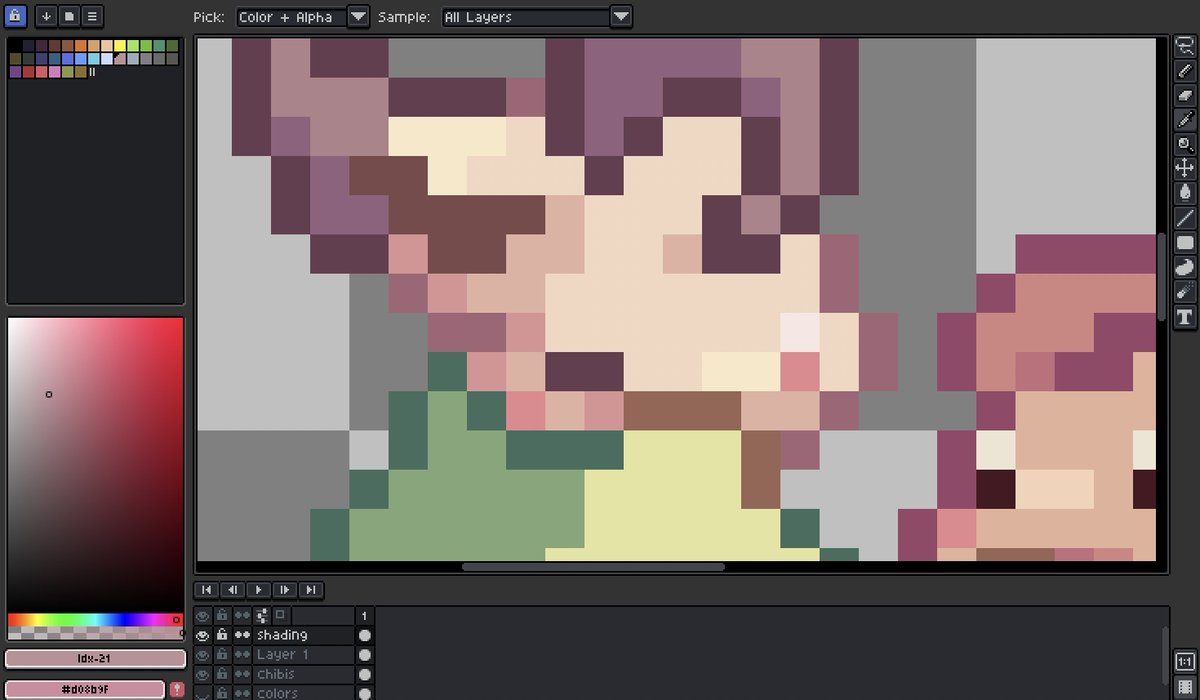Select the Blur tool
Viewport: 1200px width, 700px height.
(x=1185, y=292)
